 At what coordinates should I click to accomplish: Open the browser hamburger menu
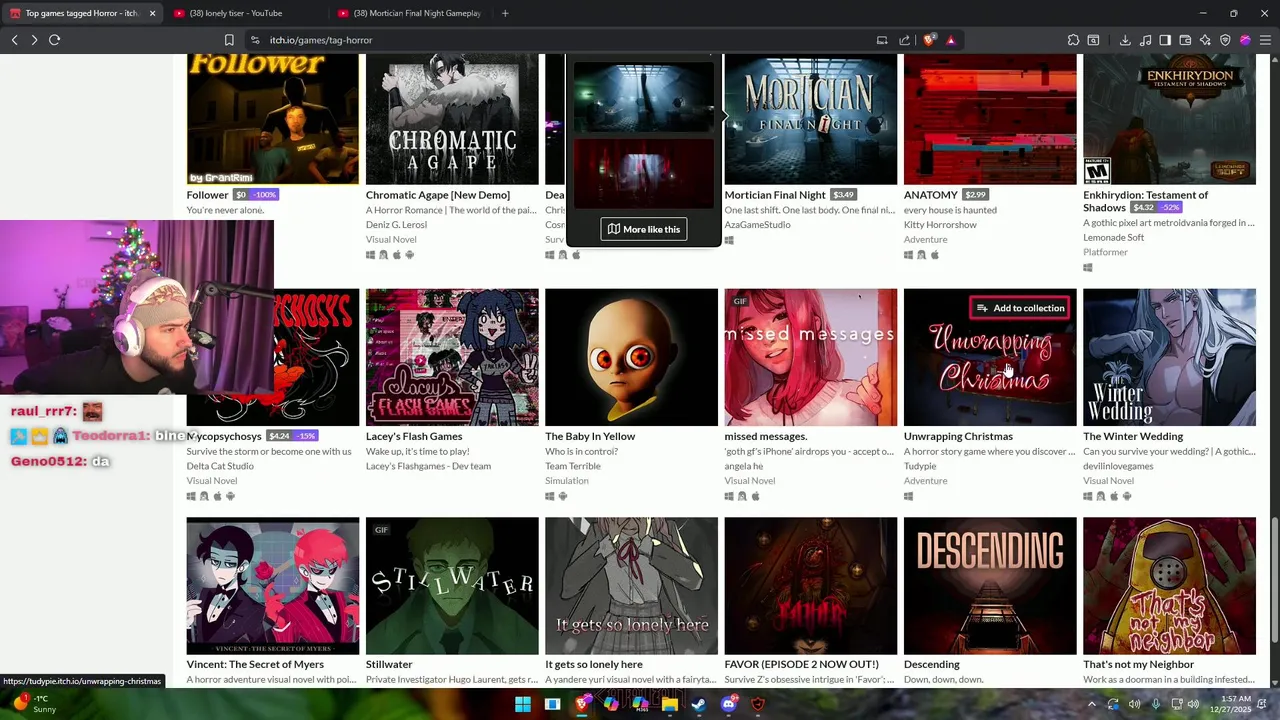(1265, 40)
